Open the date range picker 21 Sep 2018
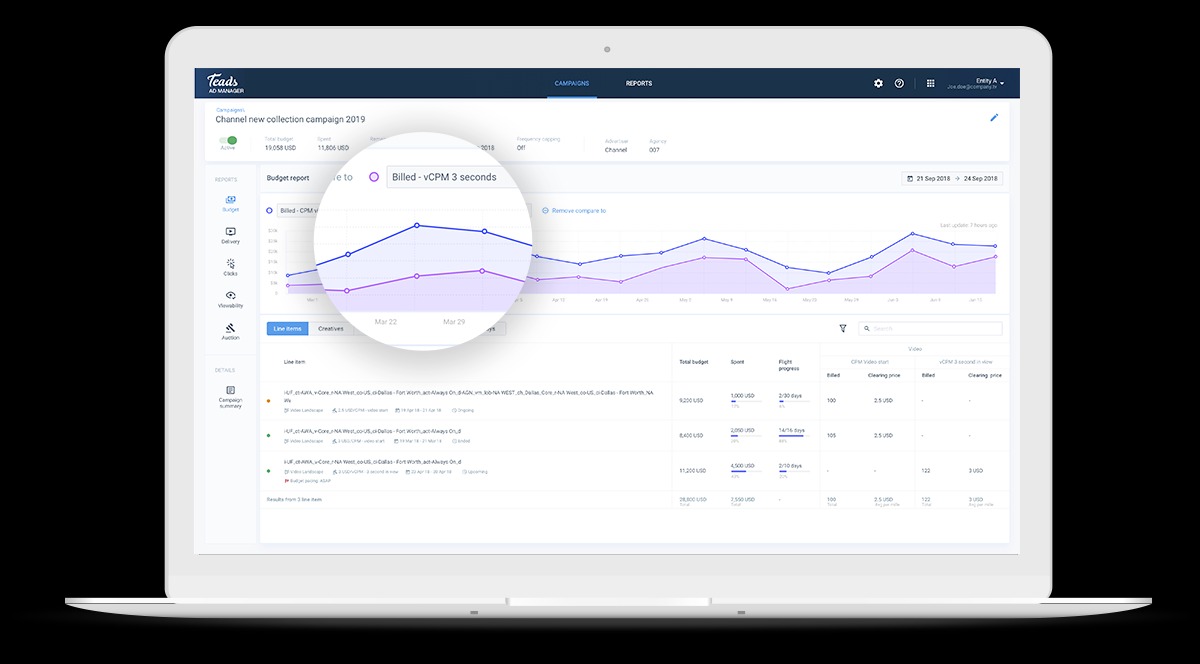1200x664 pixels. (952, 179)
